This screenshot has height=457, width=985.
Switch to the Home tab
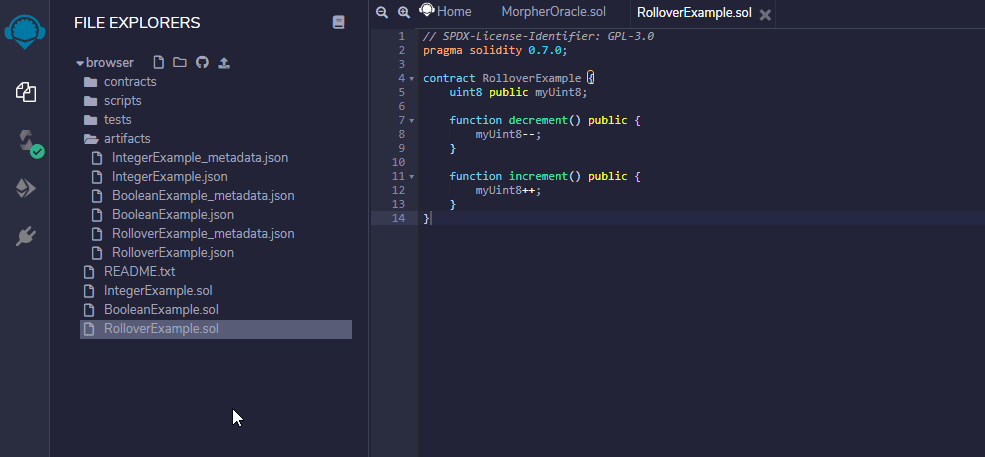coord(445,12)
